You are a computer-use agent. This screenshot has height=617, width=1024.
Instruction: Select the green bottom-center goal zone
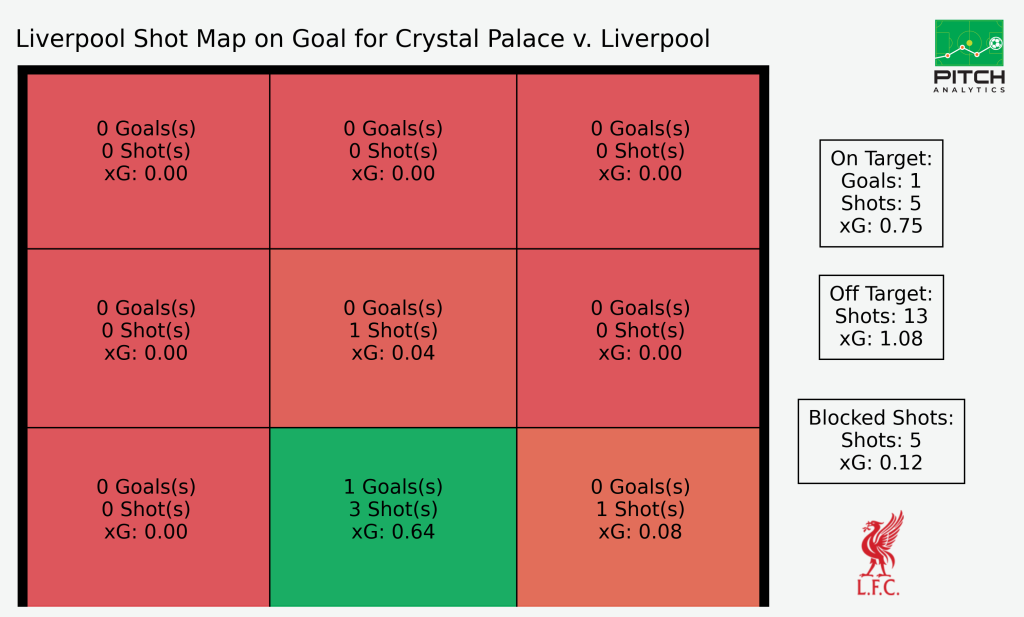pyautogui.click(x=393, y=517)
